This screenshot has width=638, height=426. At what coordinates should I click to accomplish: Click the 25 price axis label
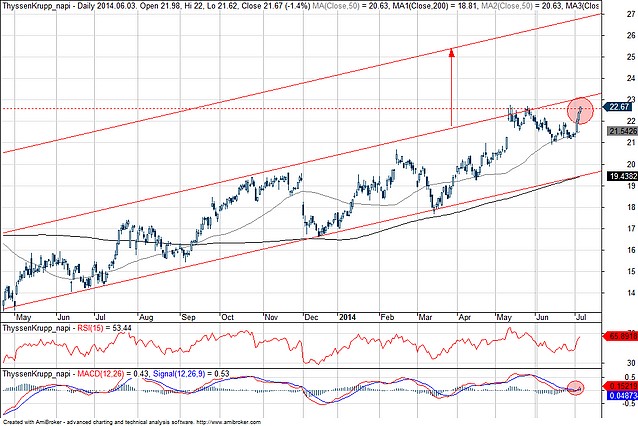pos(631,57)
